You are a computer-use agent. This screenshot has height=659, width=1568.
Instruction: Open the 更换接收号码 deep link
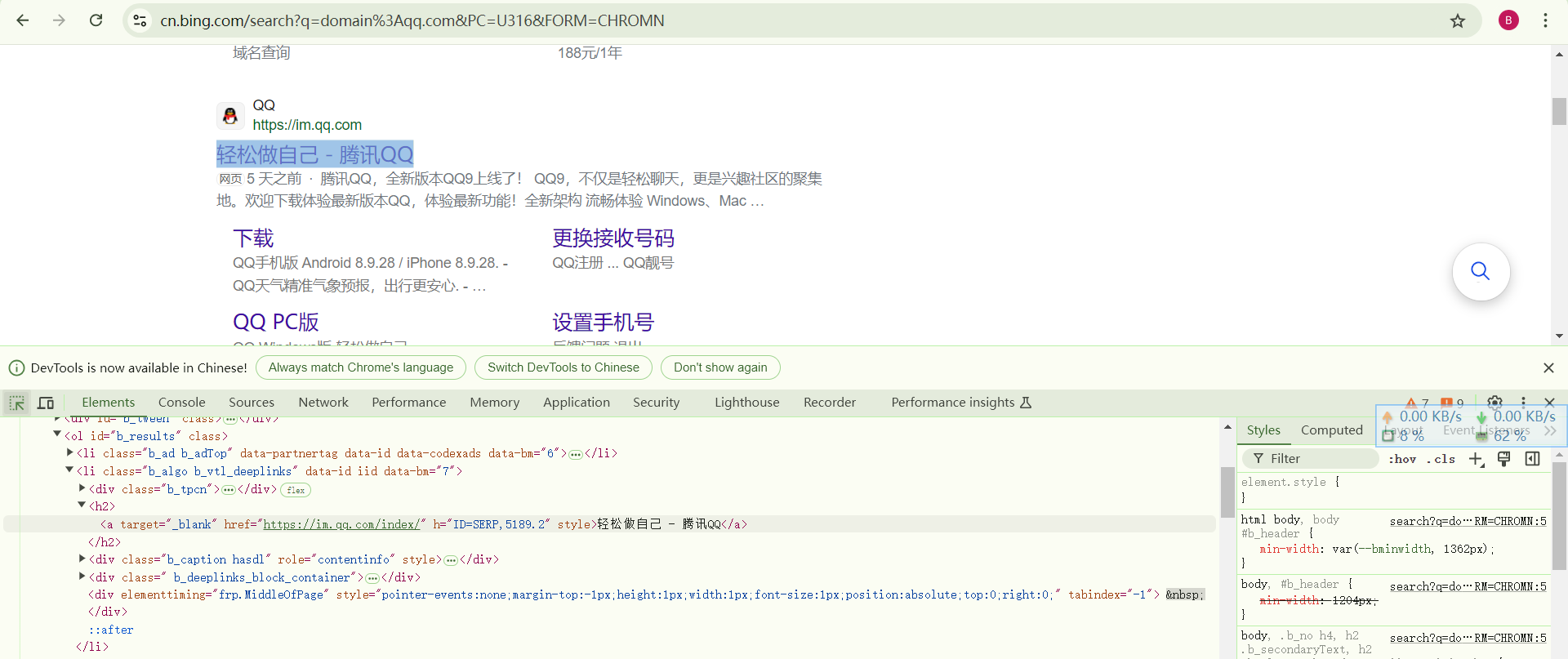[613, 238]
